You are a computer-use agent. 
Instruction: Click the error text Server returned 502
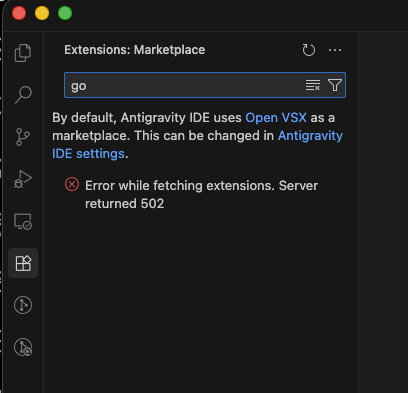pos(201,195)
